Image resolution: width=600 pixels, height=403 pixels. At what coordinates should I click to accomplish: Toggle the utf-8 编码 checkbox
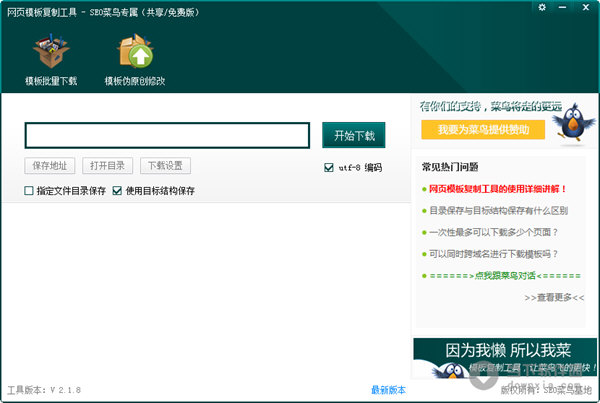coord(328,168)
